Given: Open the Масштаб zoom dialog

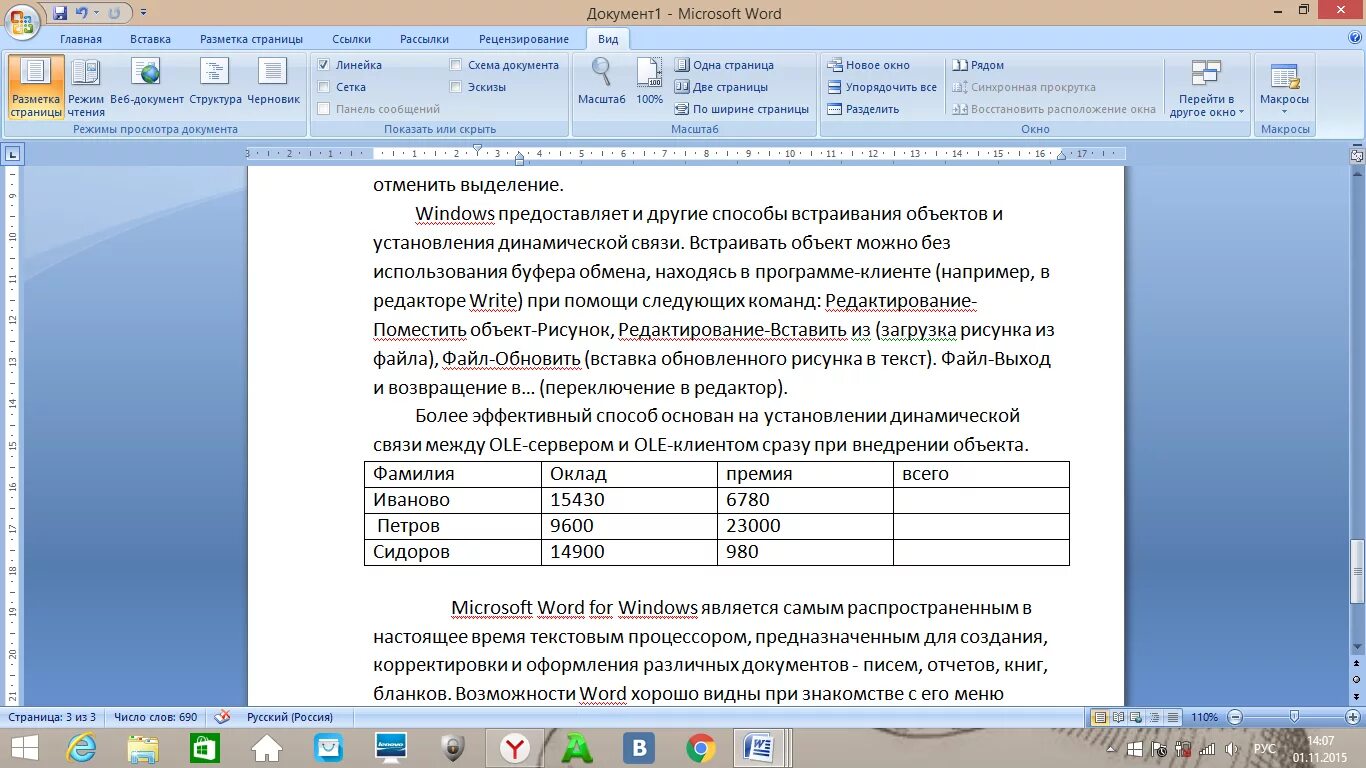Looking at the screenshot, I should coord(602,82).
